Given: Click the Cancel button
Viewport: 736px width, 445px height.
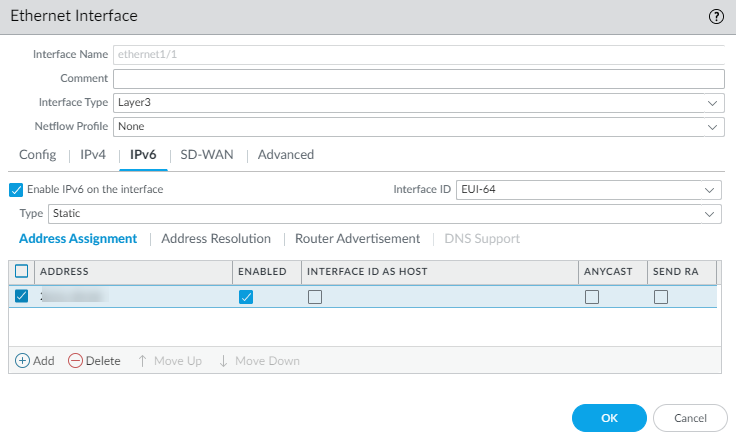Looking at the screenshot, I should [x=690, y=418].
